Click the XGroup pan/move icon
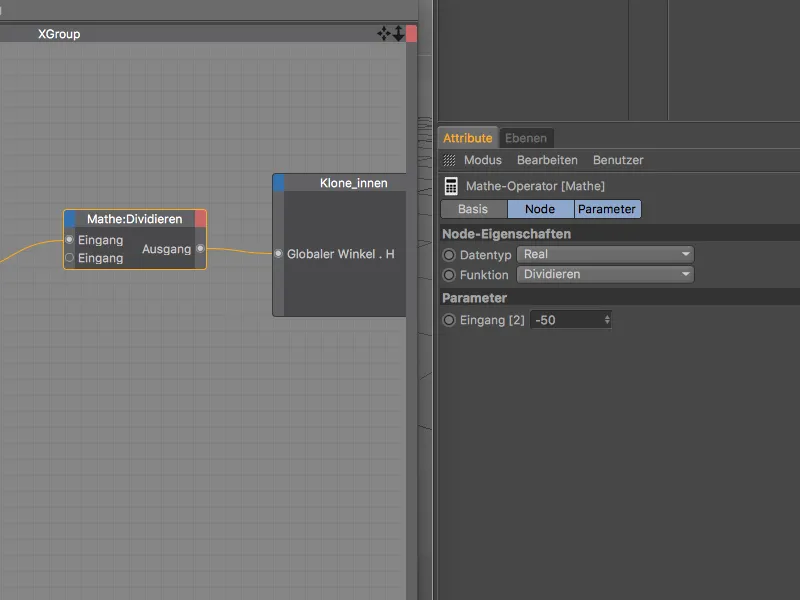800x600 pixels. coord(384,34)
